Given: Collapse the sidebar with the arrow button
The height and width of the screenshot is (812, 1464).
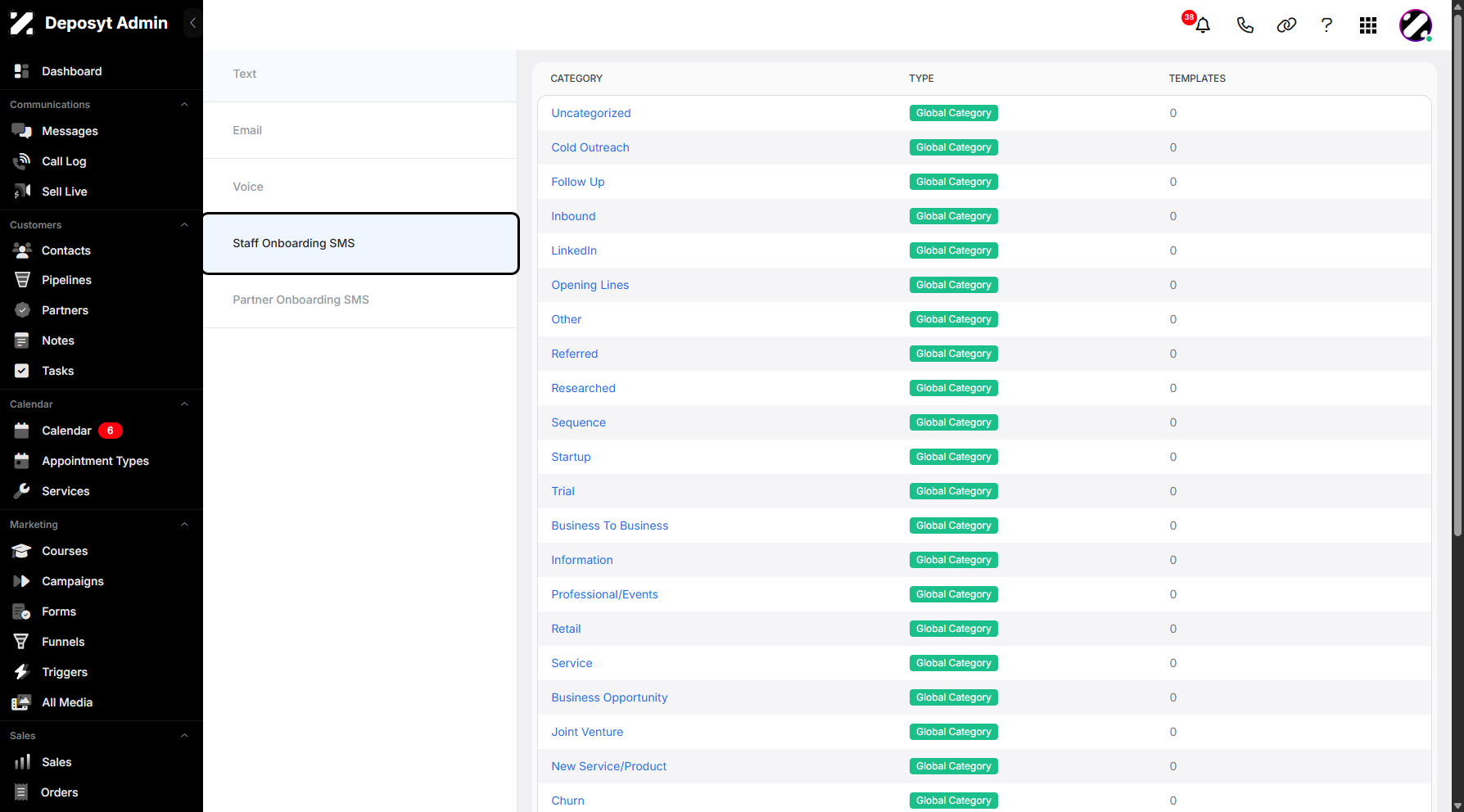Looking at the screenshot, I should (x=192, y=23).
